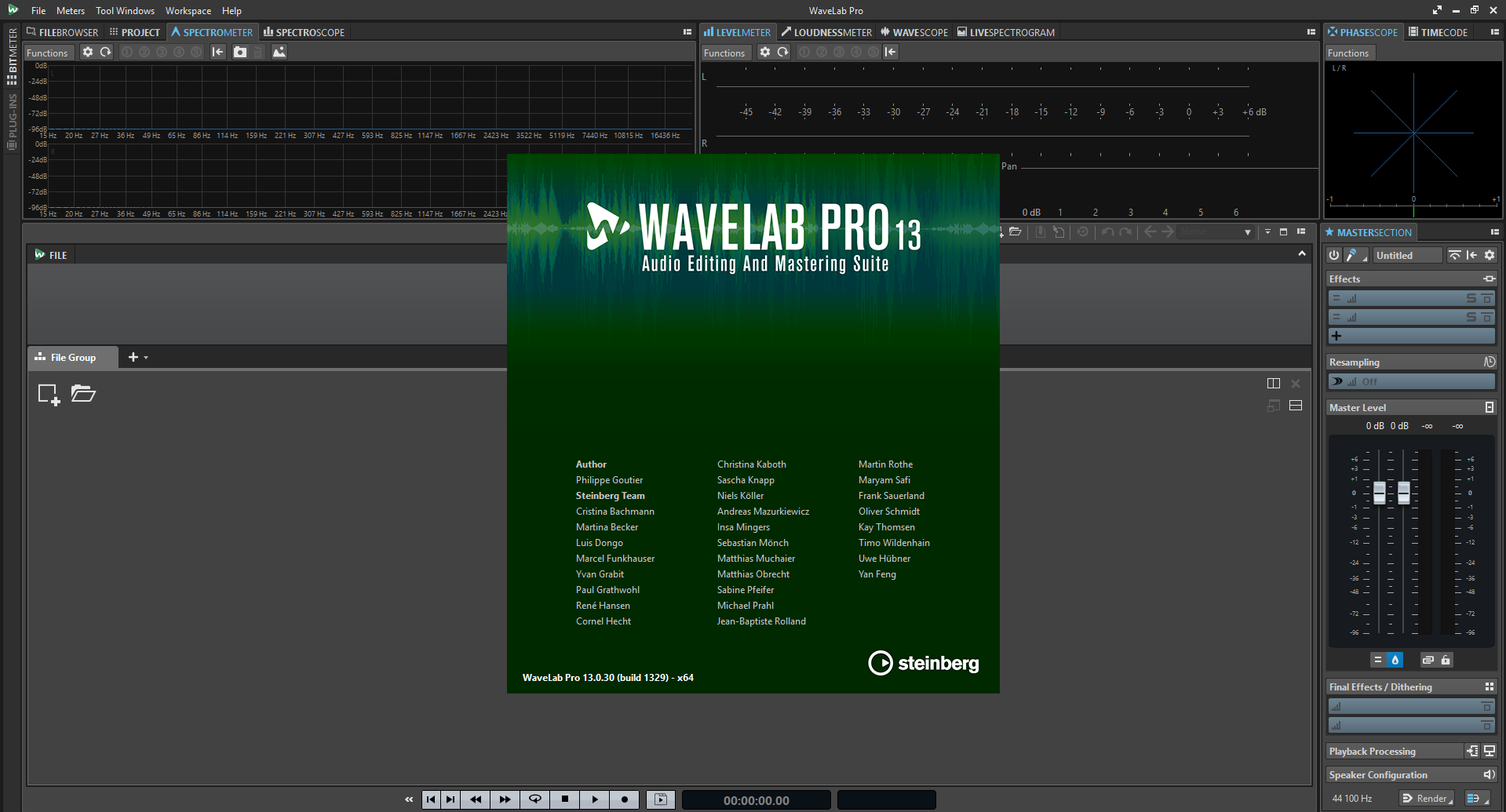The image size is (1506, 812).
Task: Open the Spectrometer tab group menu
Action: click(x=687, y=32)
